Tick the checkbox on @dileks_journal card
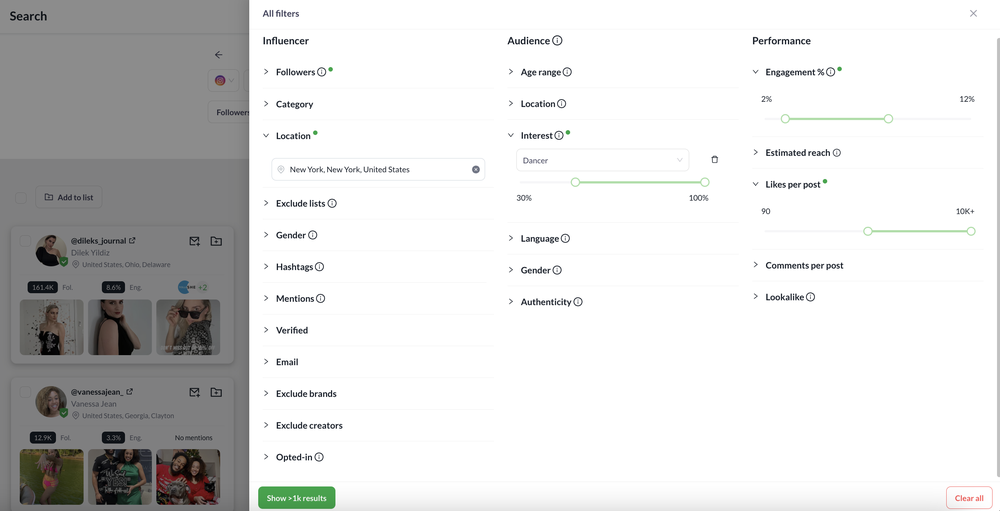The image size is (1000, 511). tap(25, 241)
